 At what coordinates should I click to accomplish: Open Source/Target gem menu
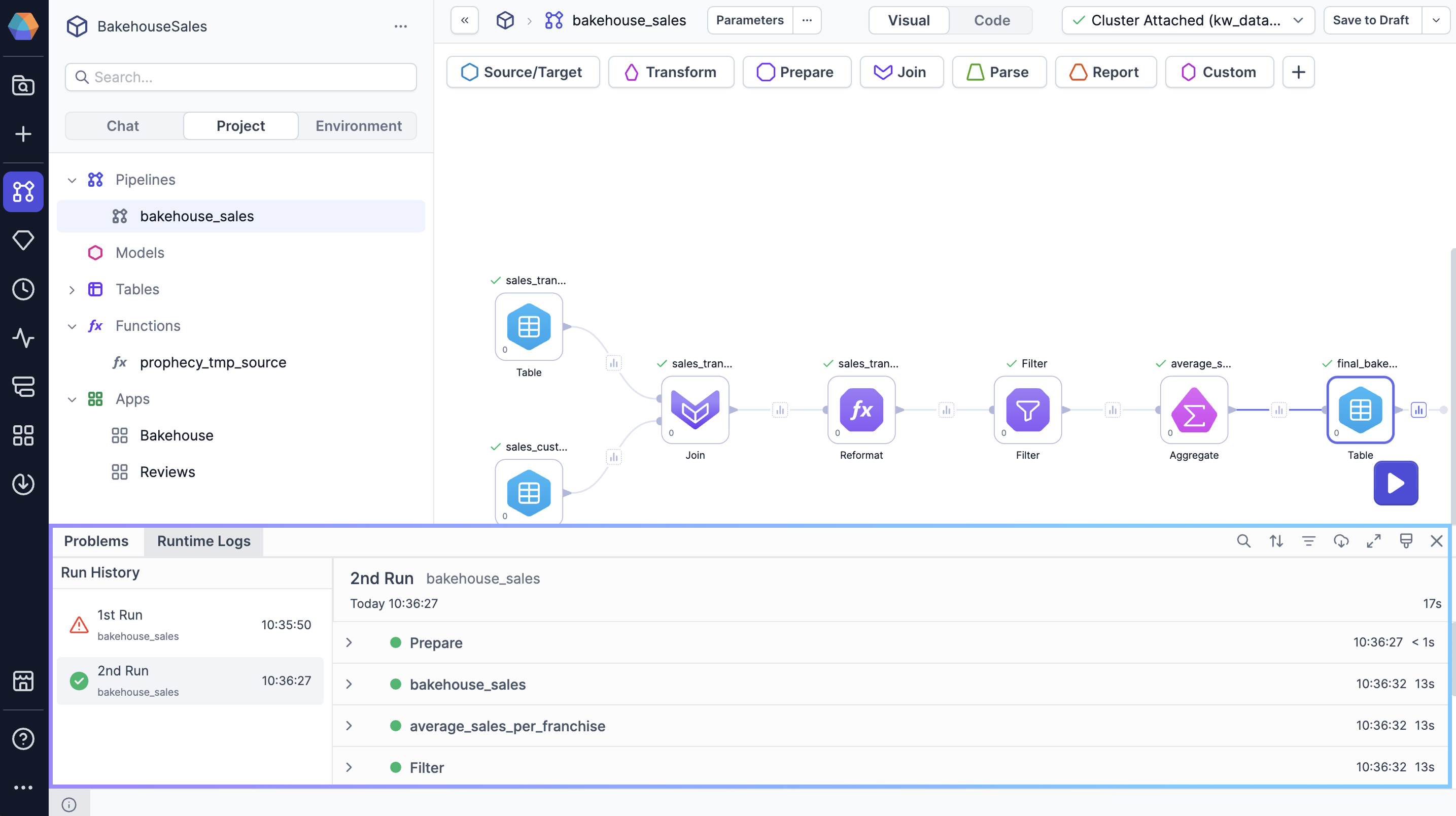click(523, 72)
